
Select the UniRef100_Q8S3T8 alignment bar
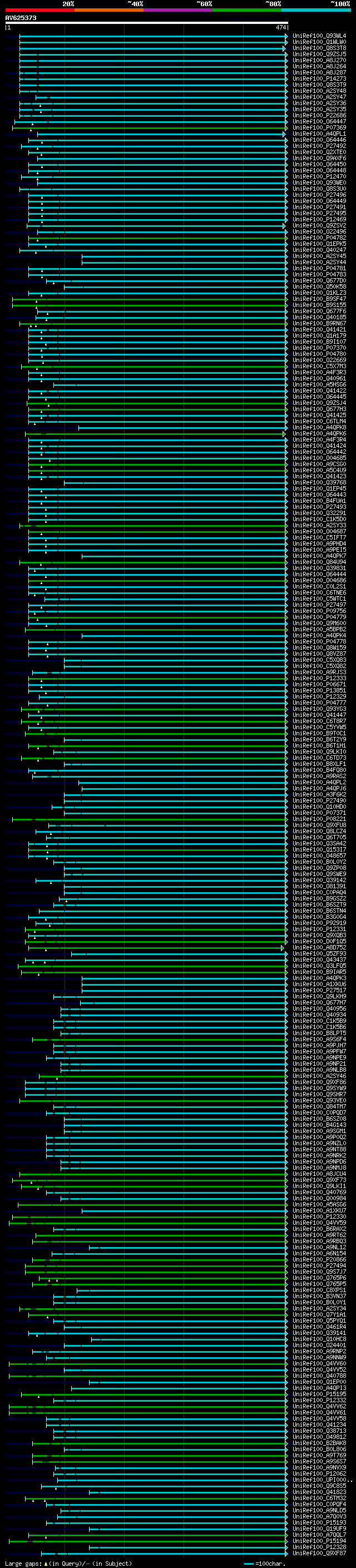tap(153, 48)
